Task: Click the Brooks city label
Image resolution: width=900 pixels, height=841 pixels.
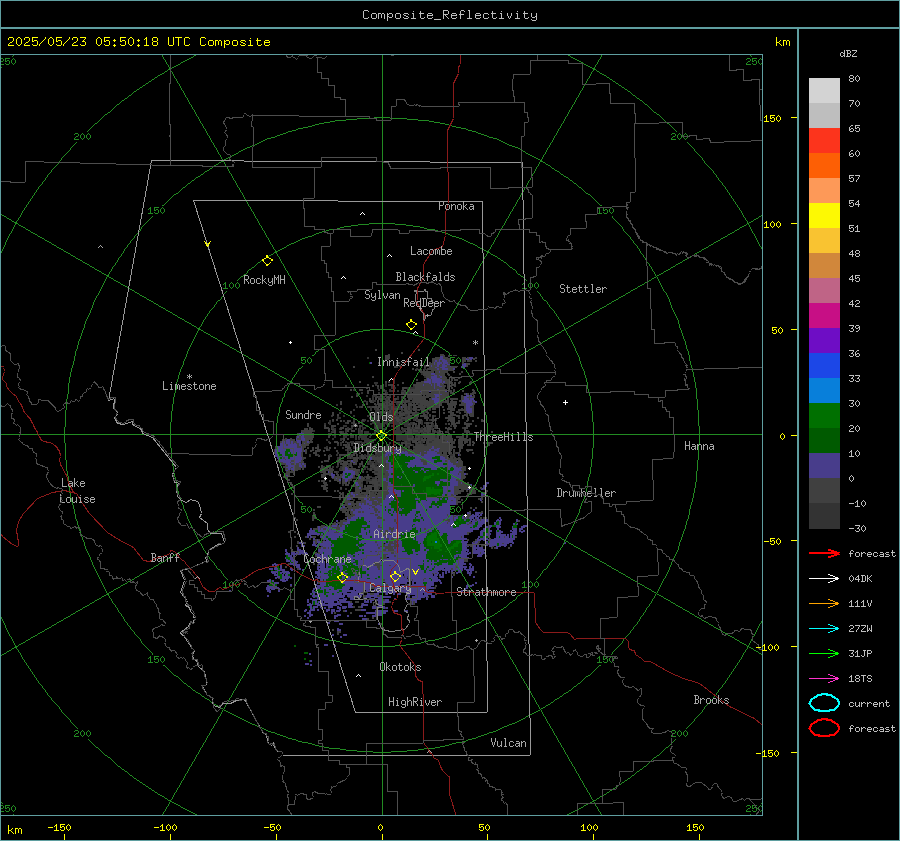Action: [711, 700]
